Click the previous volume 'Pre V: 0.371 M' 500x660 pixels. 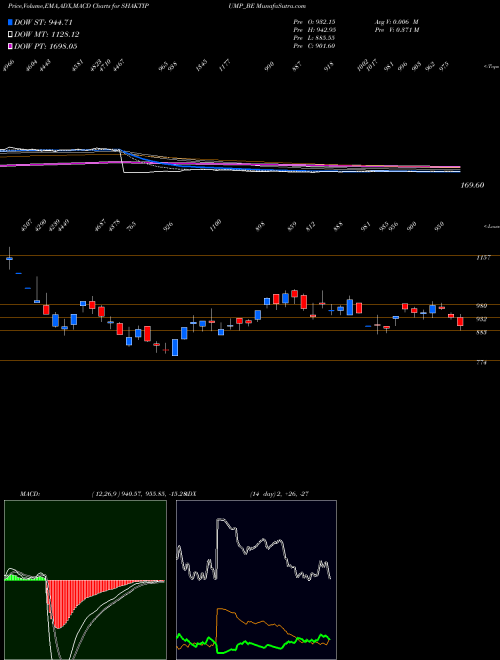pos(396,30)
